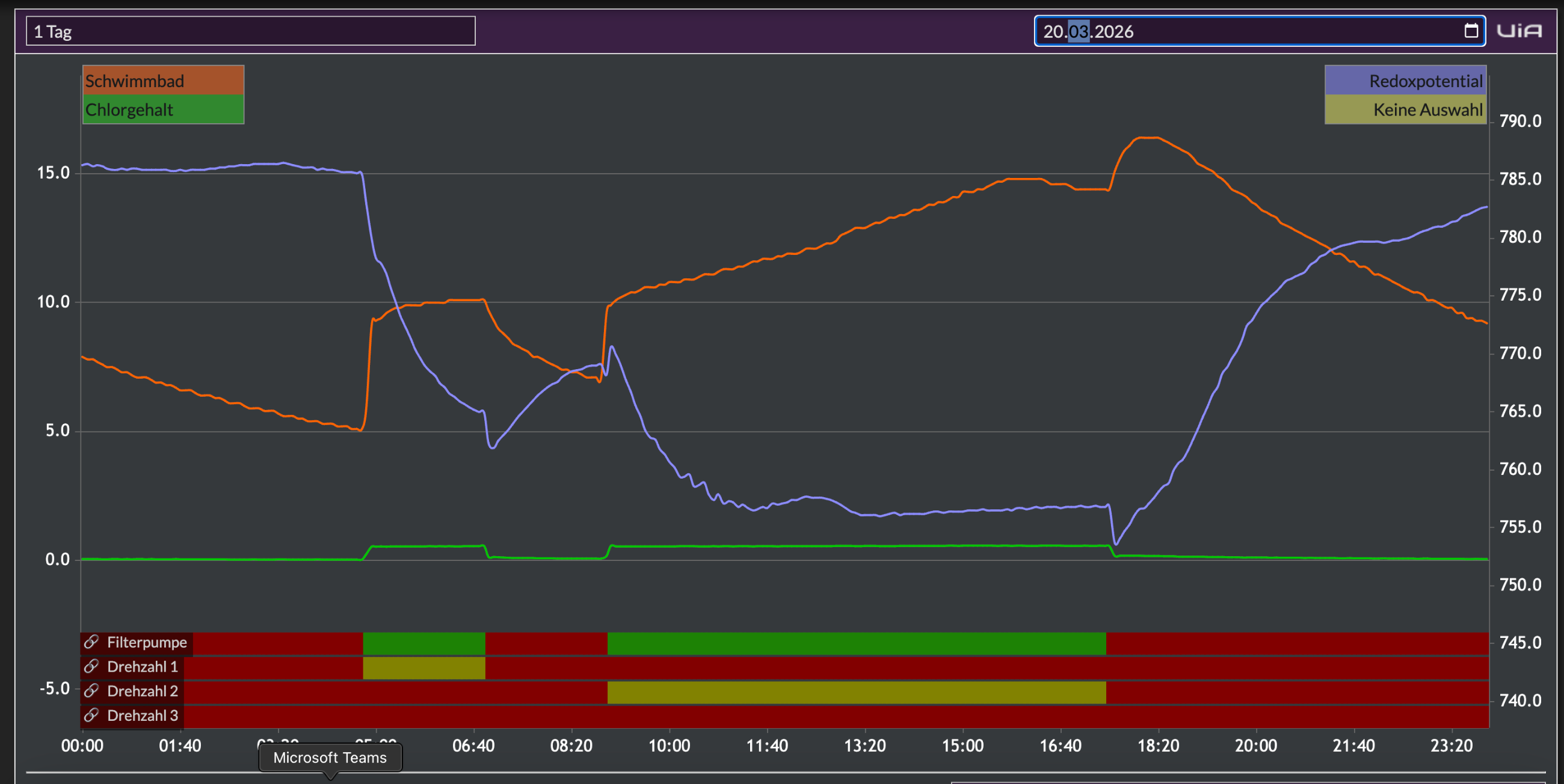Click the olive Drehzahl 1 active segment
1564x784 pixels.
click(x=424, y=667)
